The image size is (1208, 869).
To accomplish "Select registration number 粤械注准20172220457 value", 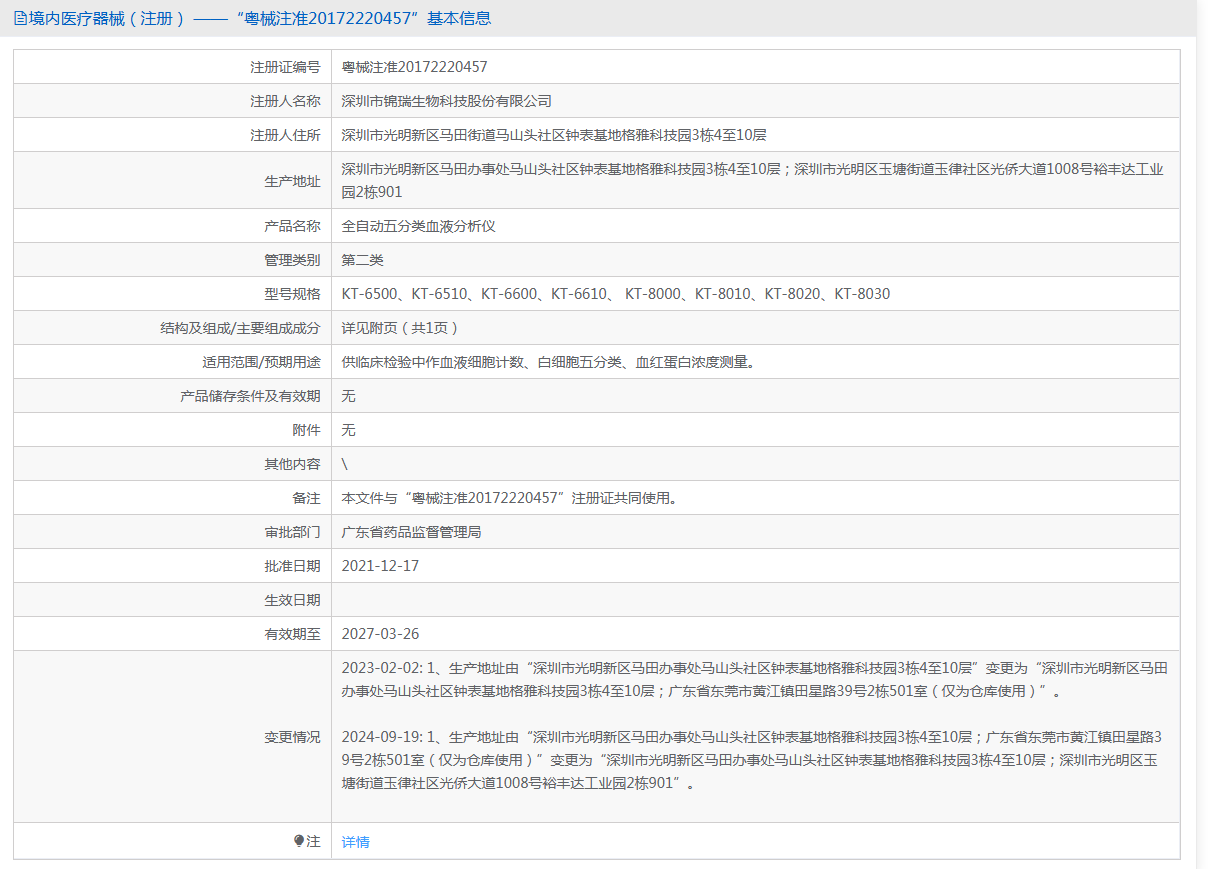I will click(x=415, y=67).
